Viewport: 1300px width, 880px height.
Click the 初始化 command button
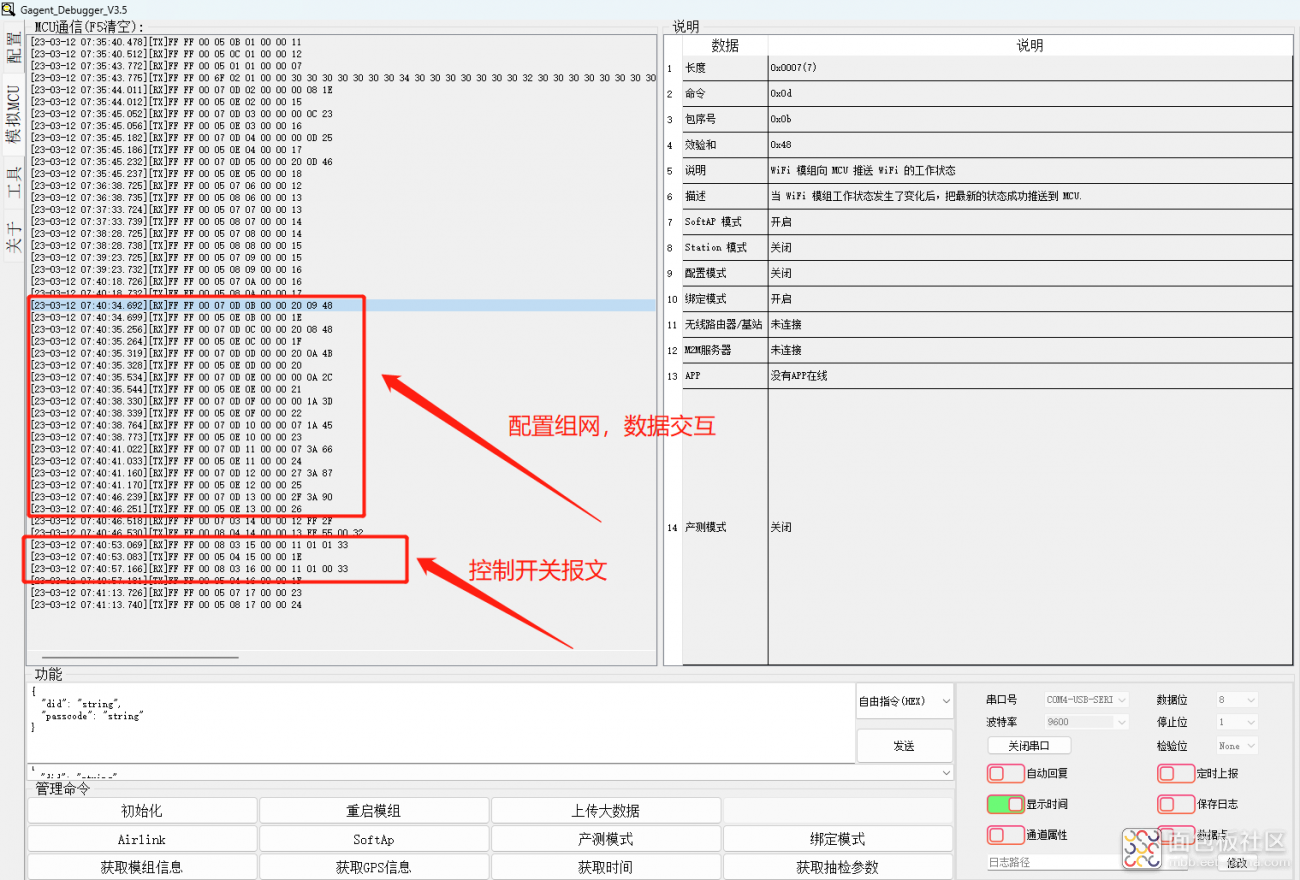click(142, 811)
